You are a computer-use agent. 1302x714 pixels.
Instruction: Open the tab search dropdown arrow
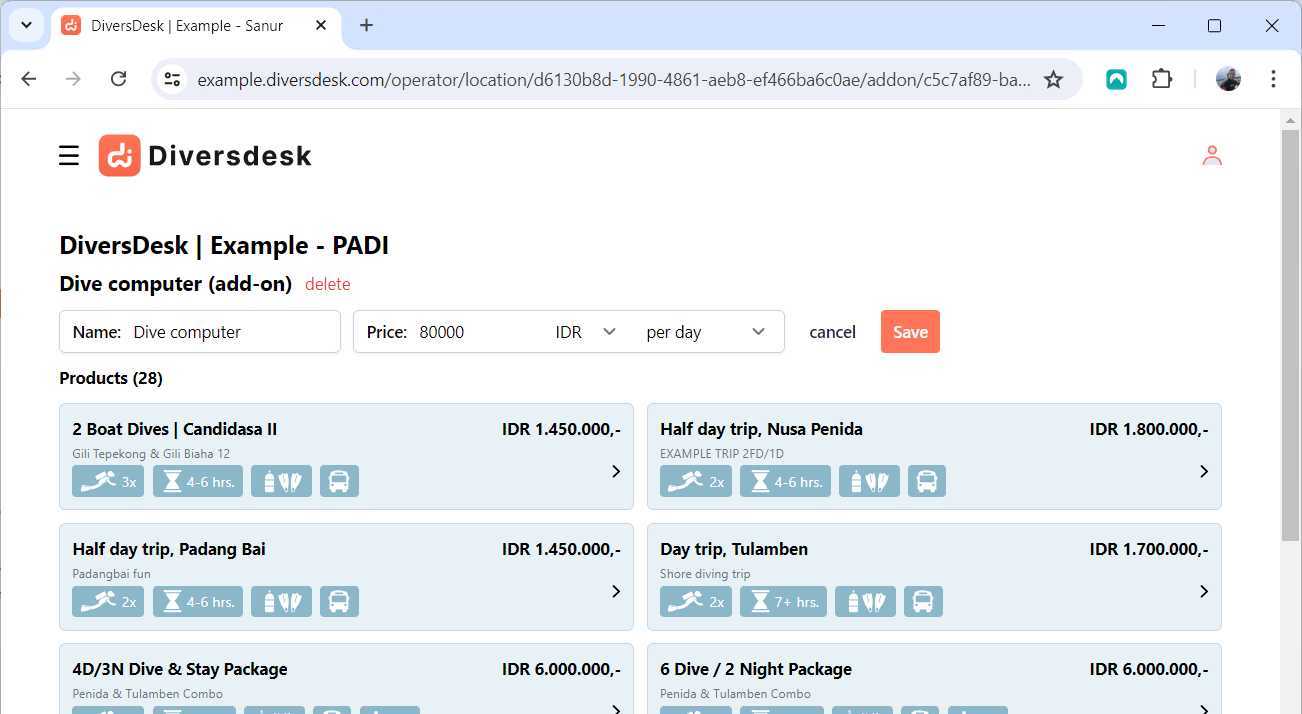[27, 26]
